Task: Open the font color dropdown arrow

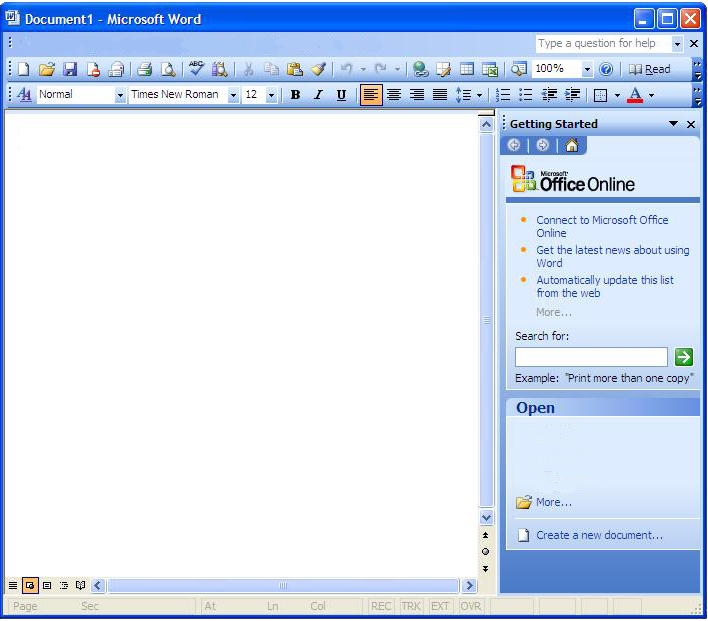Action: (x=652, y=95)
